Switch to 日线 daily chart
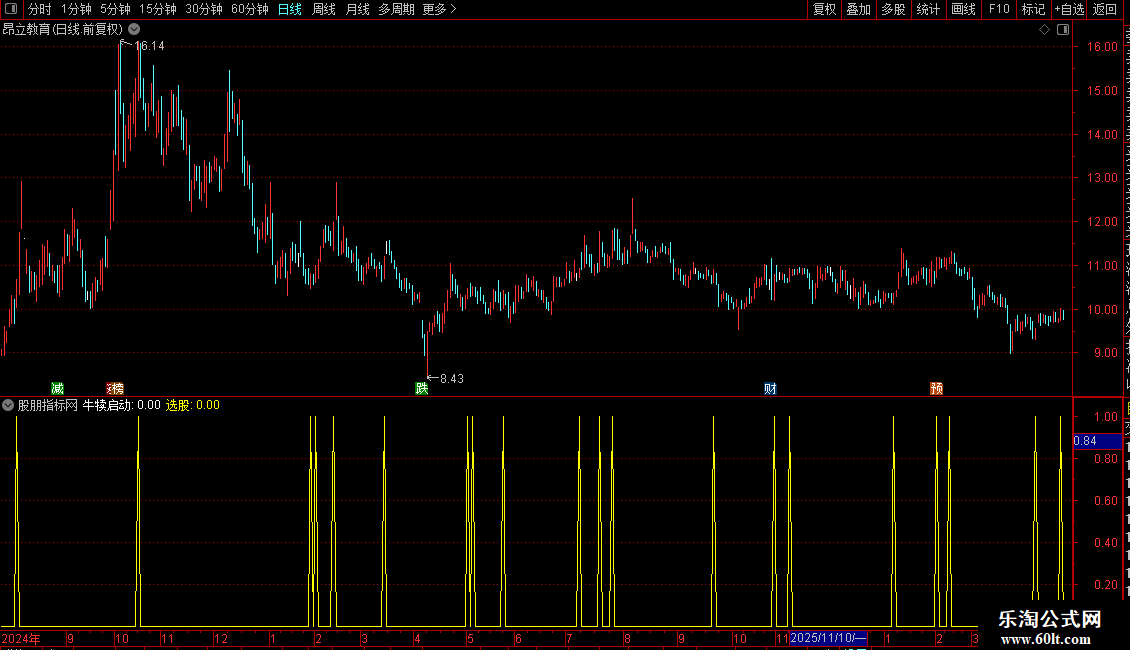 pos(290,9)
